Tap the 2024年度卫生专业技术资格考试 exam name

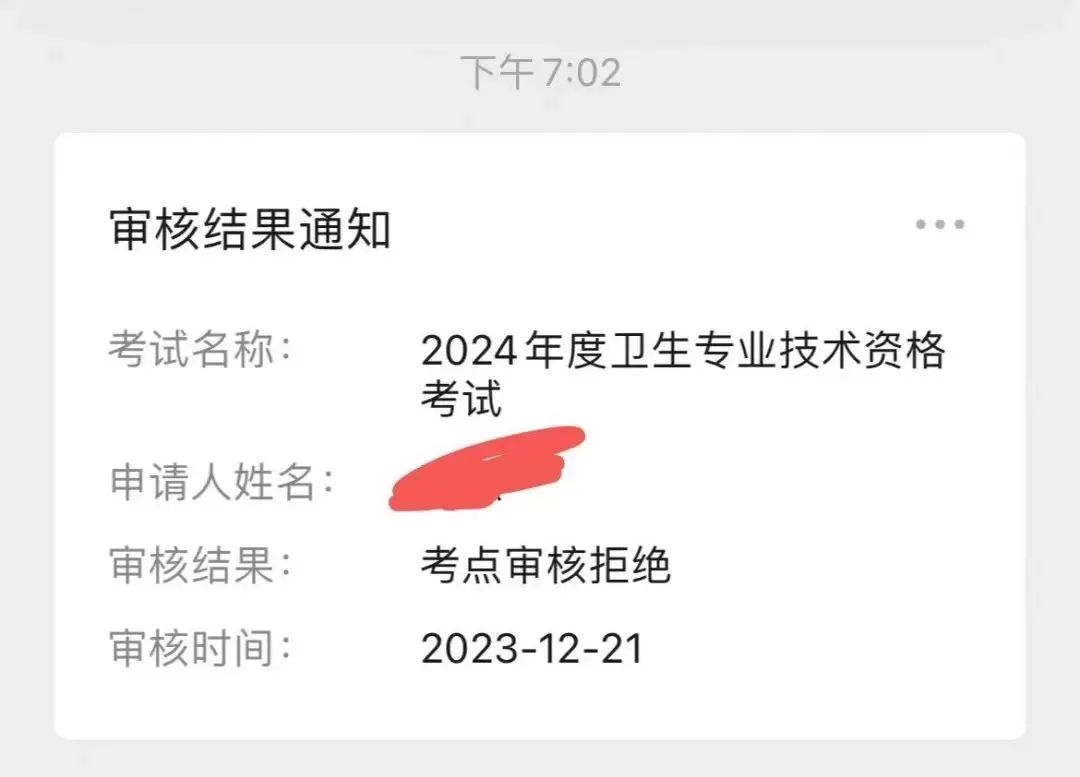click(x=683, y=373)
